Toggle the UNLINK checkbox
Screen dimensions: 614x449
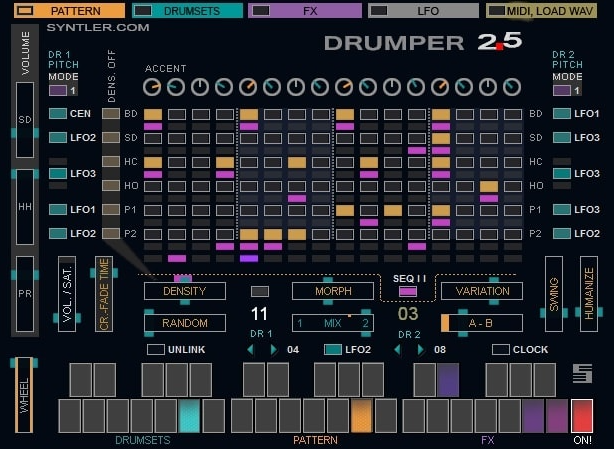pyautogui.click(x=155, y=349)
